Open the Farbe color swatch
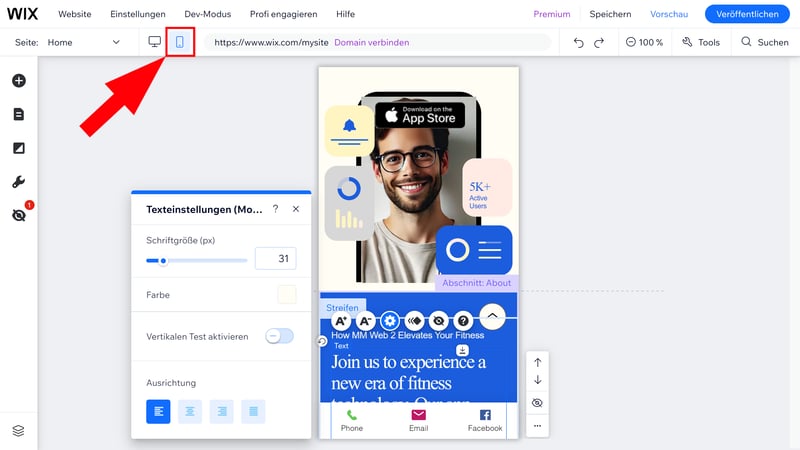 coord(287,294)
